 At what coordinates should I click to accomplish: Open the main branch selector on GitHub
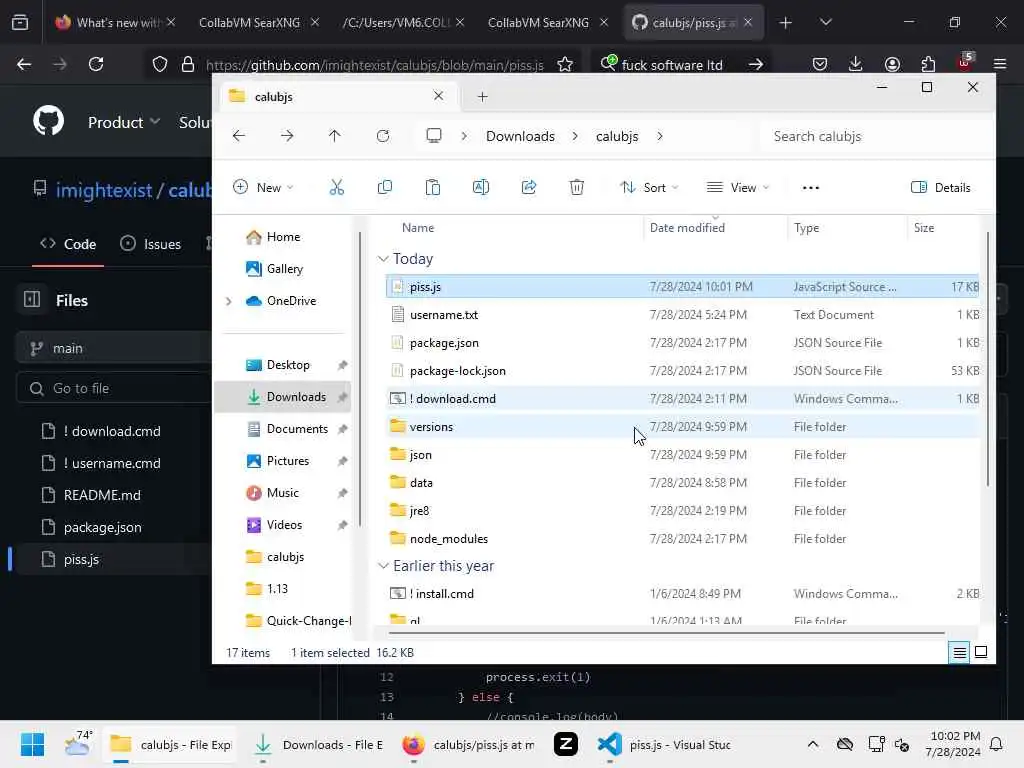click(x=114, y=348)
